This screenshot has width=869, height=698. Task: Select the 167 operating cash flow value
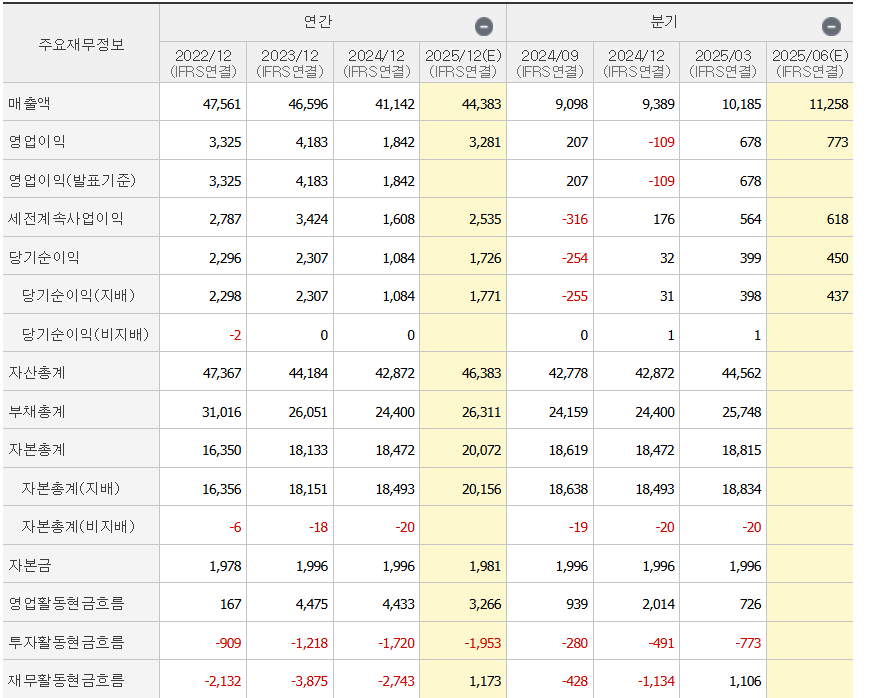[x=231, y=604]
